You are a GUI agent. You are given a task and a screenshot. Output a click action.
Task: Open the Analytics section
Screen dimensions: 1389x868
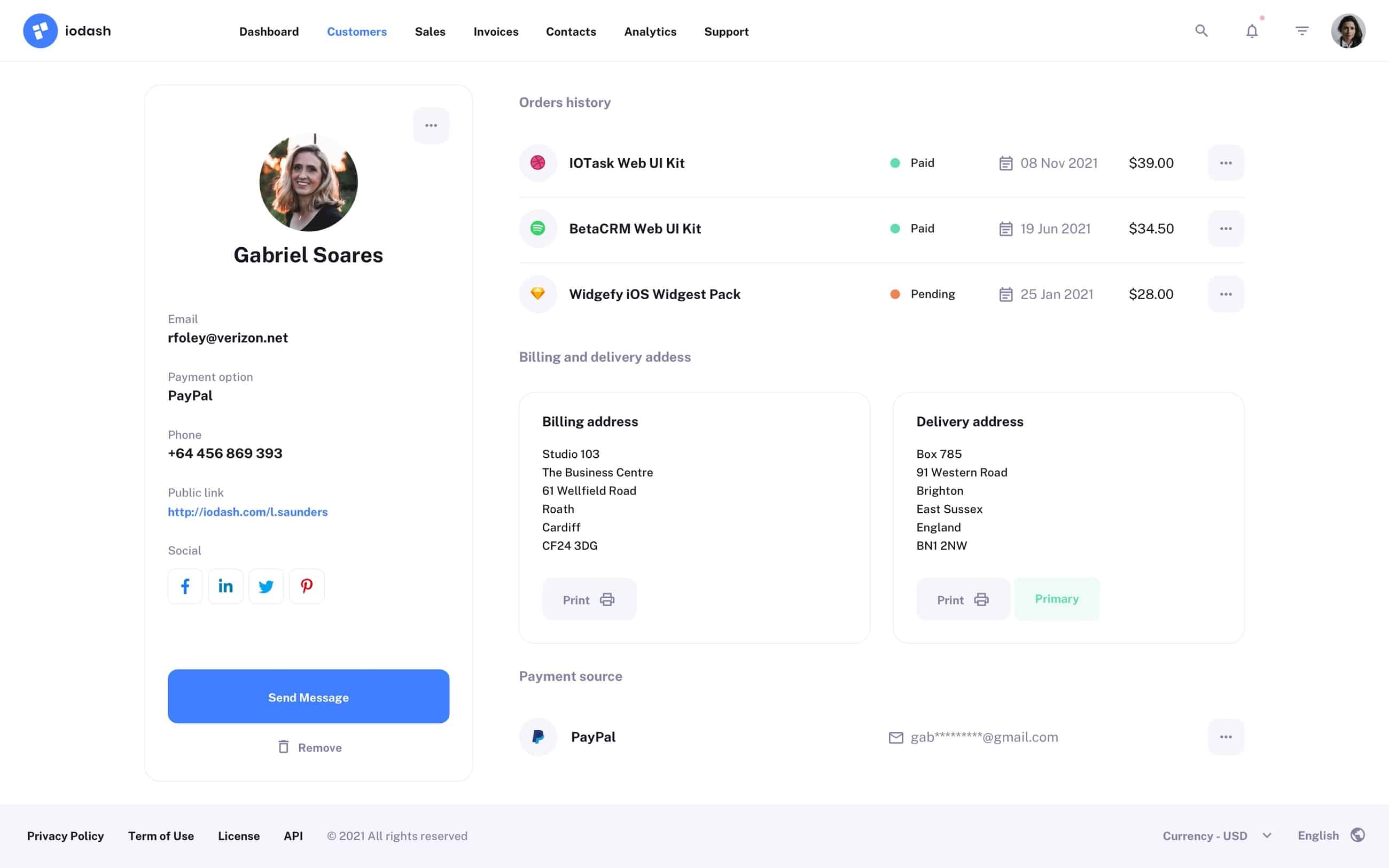pos(650,32)
